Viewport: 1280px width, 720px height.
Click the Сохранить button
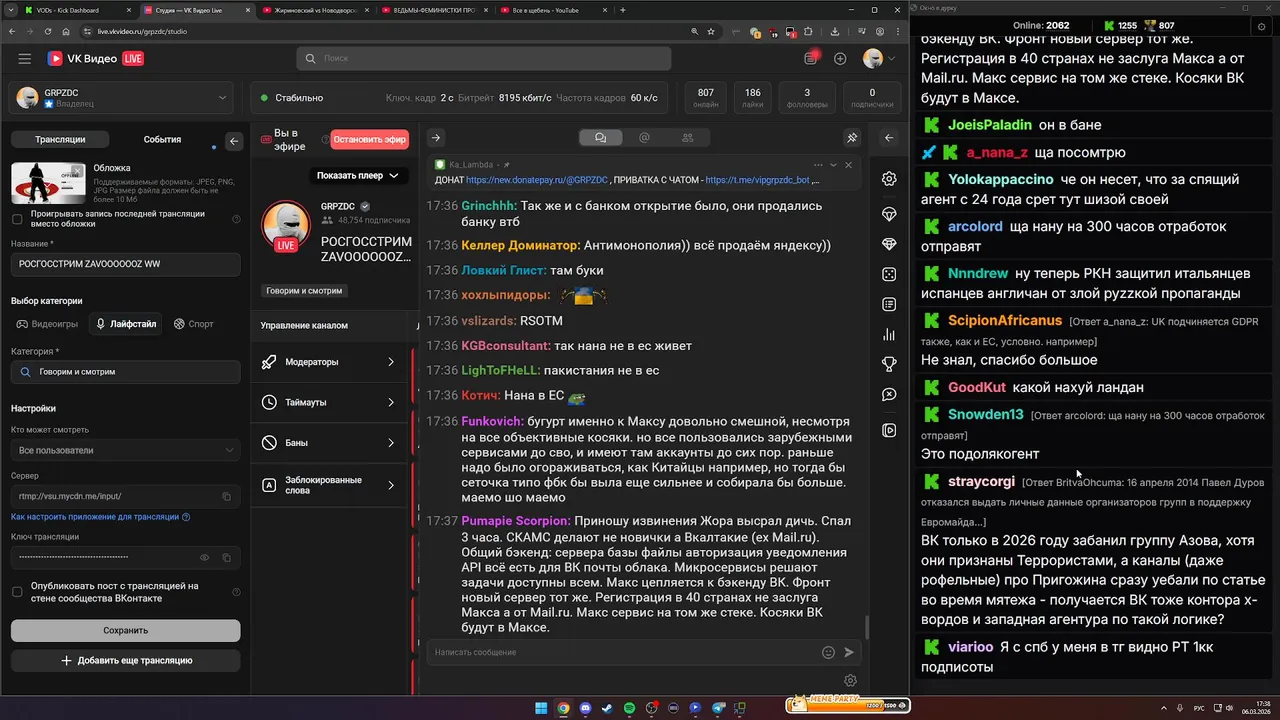pyautogui.click(x=125, y=630)
